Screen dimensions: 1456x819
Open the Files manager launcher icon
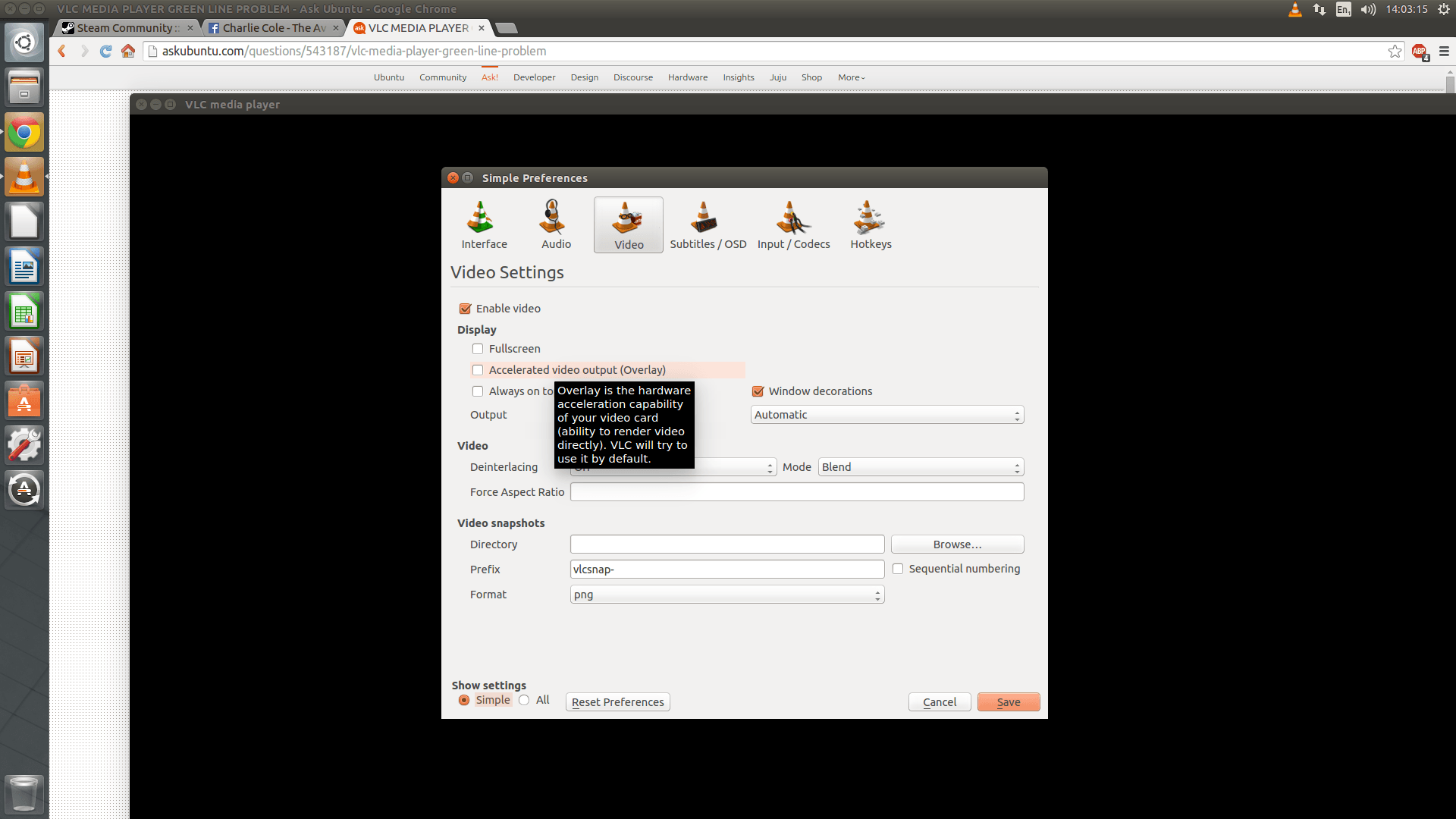click(24, 87)
